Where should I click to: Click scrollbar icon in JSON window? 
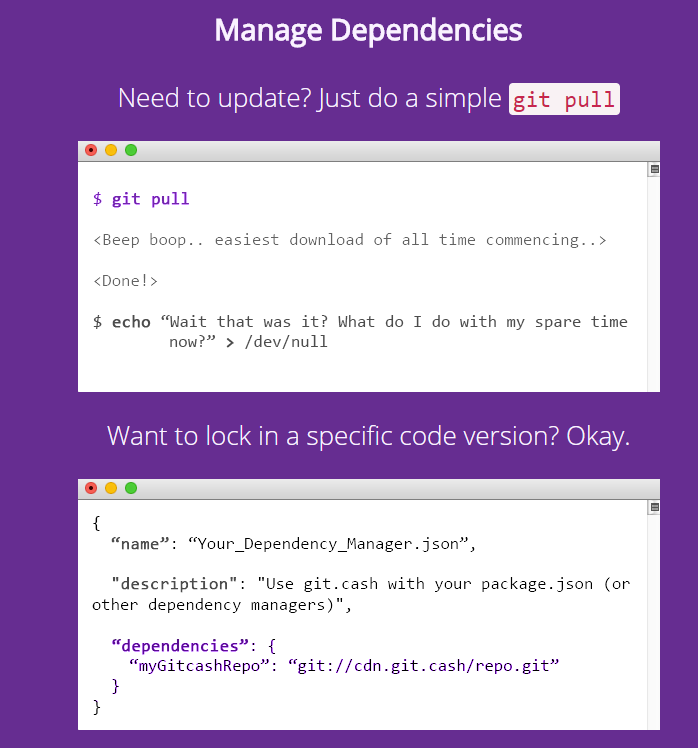(x=655, y=507)
